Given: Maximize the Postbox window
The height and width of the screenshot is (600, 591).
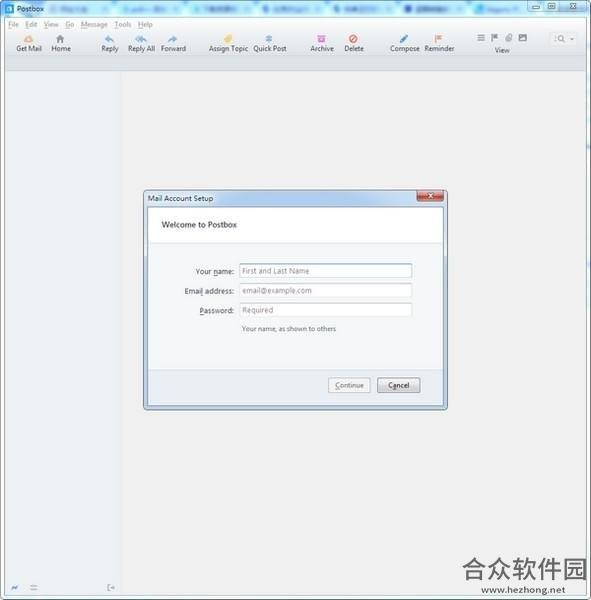Looking at the screenshot, I should pyautogui.click(x=551, y=6).
